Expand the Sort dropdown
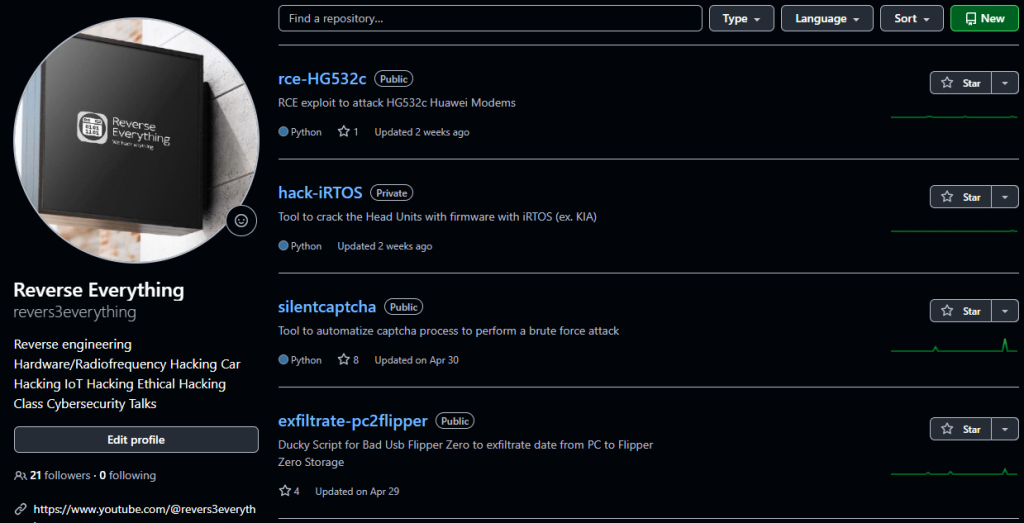Viewport: 1024px width, 523px height. click(x=912, y=19)
